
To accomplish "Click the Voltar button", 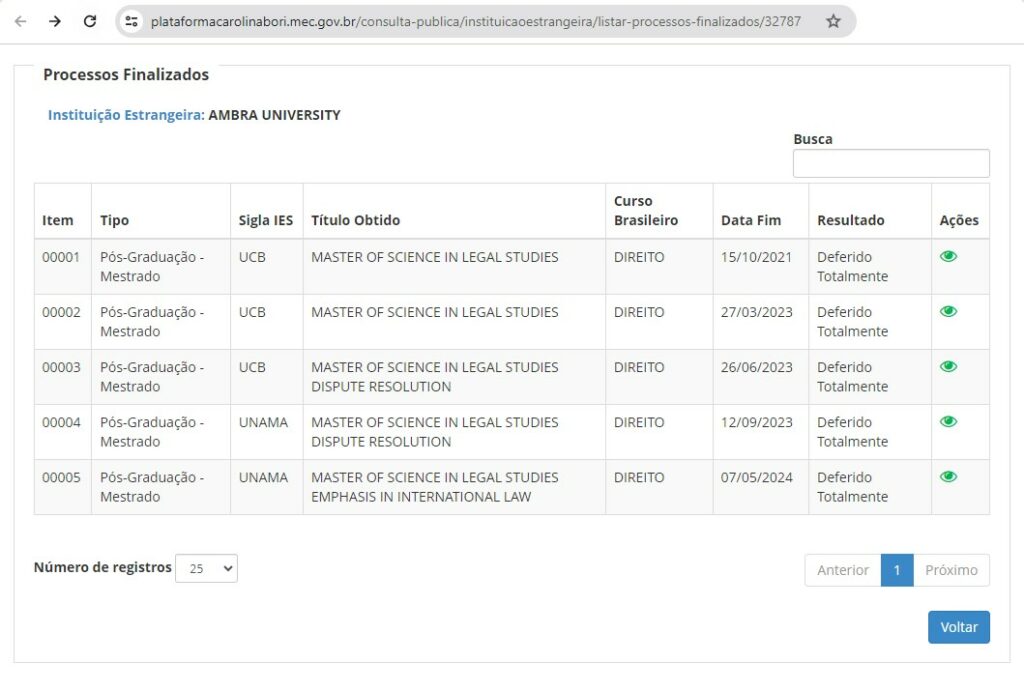I will (x=959, y=627).
